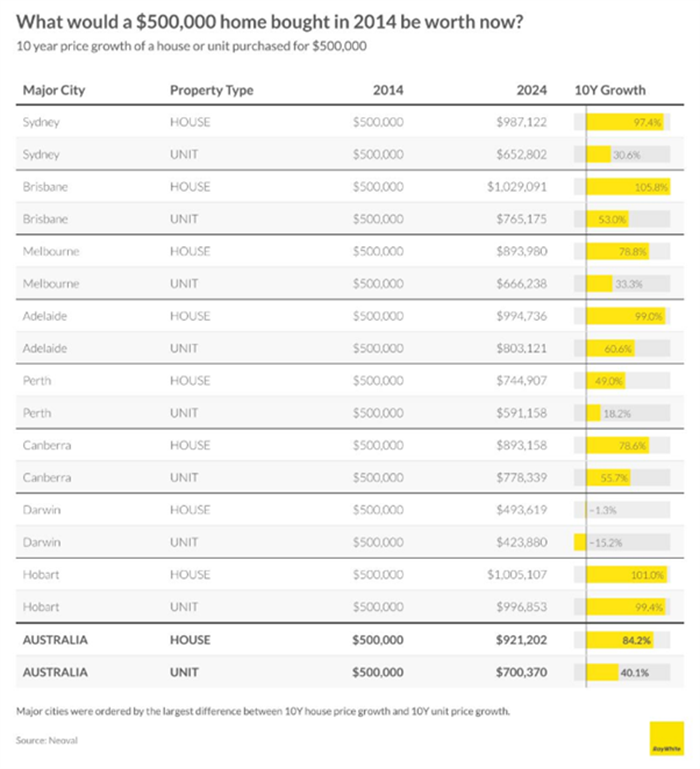Viewport: 700px width, 769px height.
Task: Click Sydney house 97.4% growth bar
Action: [624, 122]
